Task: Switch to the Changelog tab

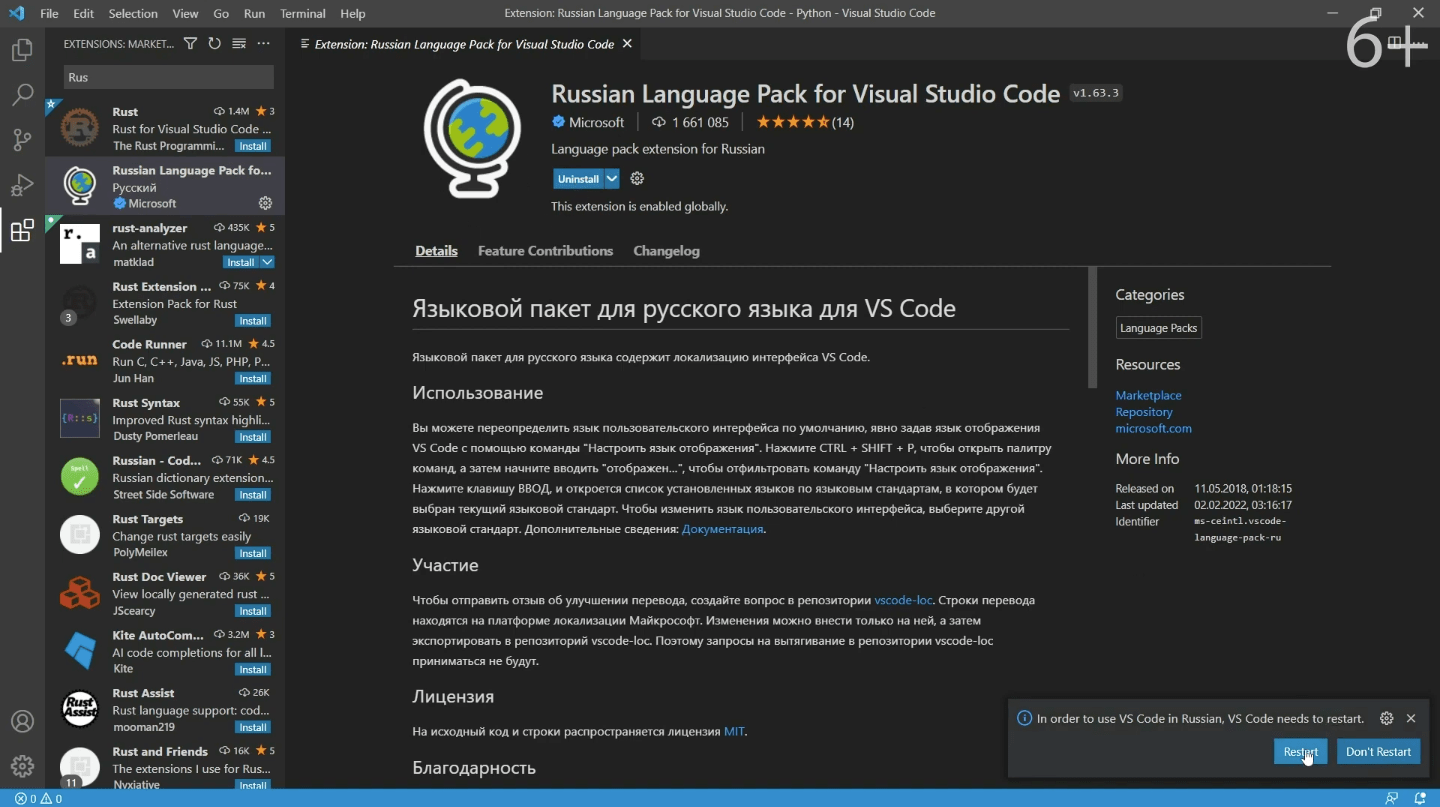Action: click(x=666, y=251)
